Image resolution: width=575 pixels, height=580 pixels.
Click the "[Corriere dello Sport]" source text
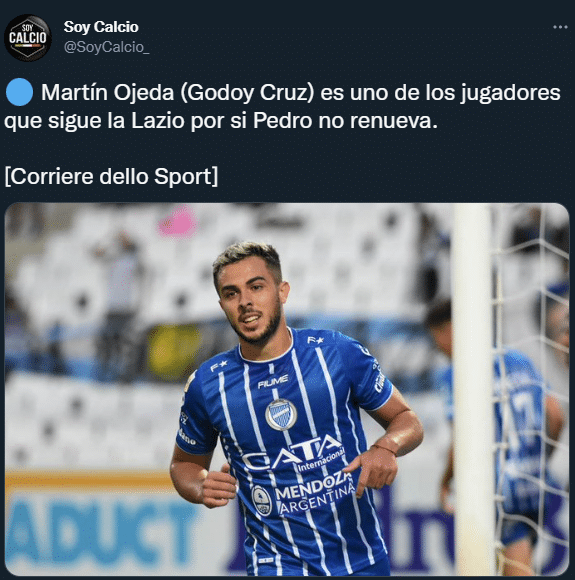tap(111, 176)
